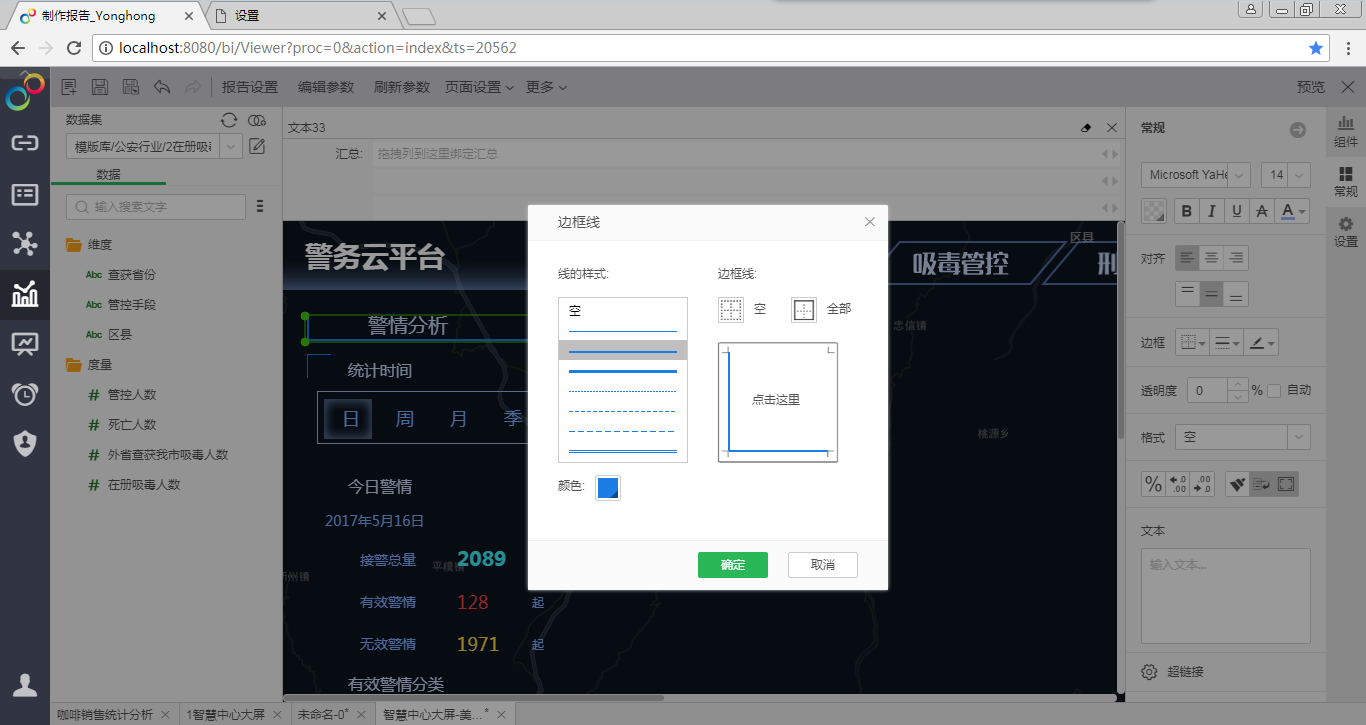
Task: Switch to the '1智慧中心大屏' tab
Action: click(225, 714)
